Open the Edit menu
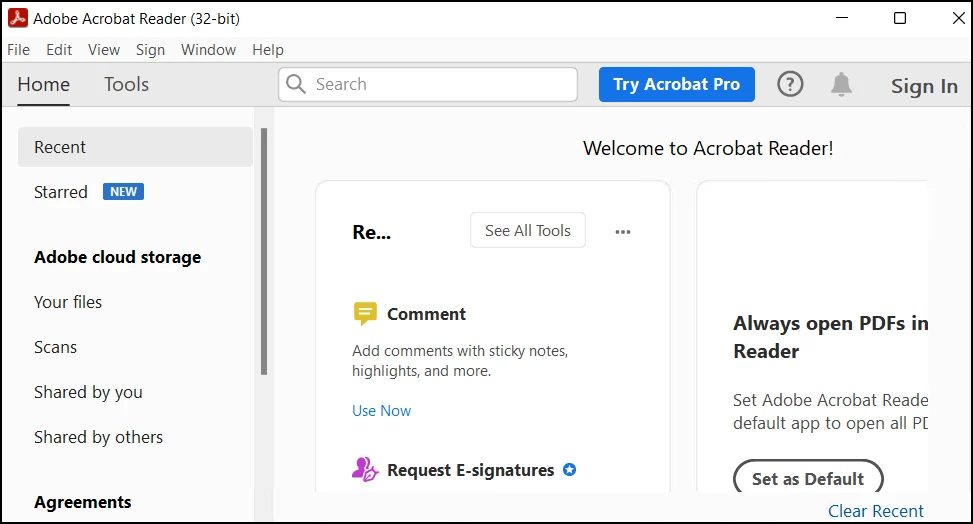This screenshot has width=973, height=524. [x=59, y=50]
